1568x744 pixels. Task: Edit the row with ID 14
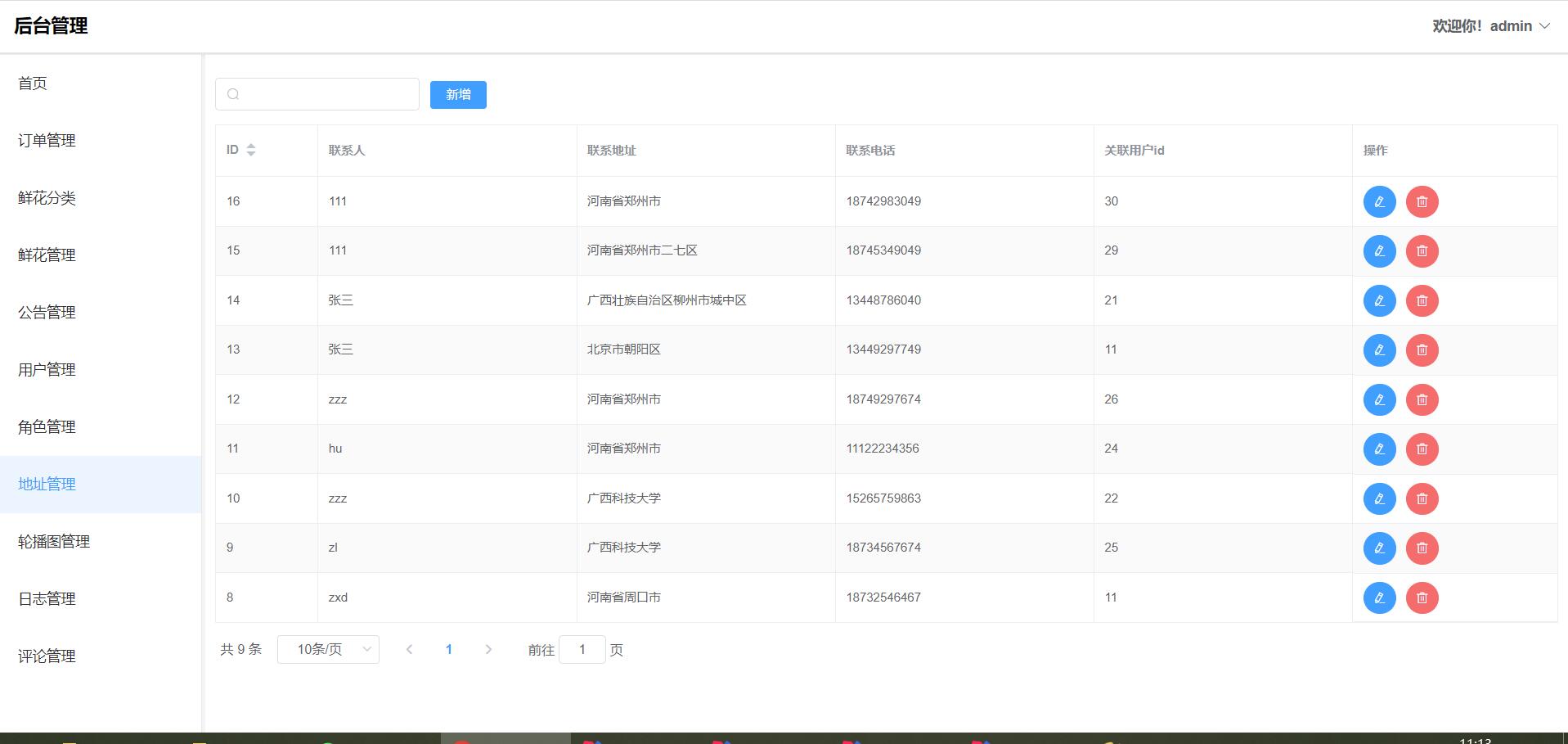point(1379,300)
